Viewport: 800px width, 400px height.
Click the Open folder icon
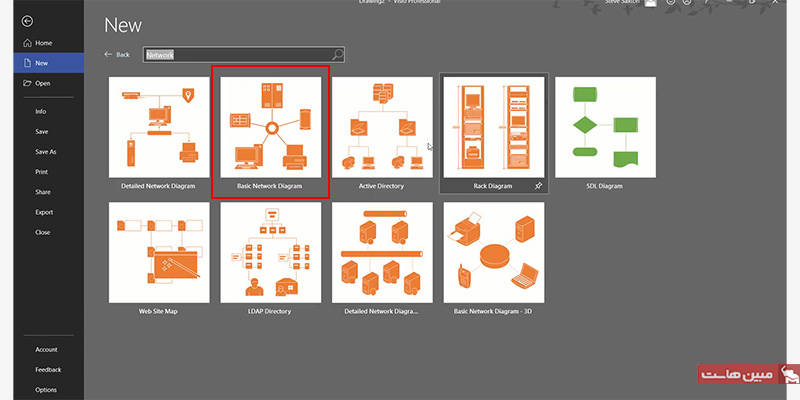27,83
